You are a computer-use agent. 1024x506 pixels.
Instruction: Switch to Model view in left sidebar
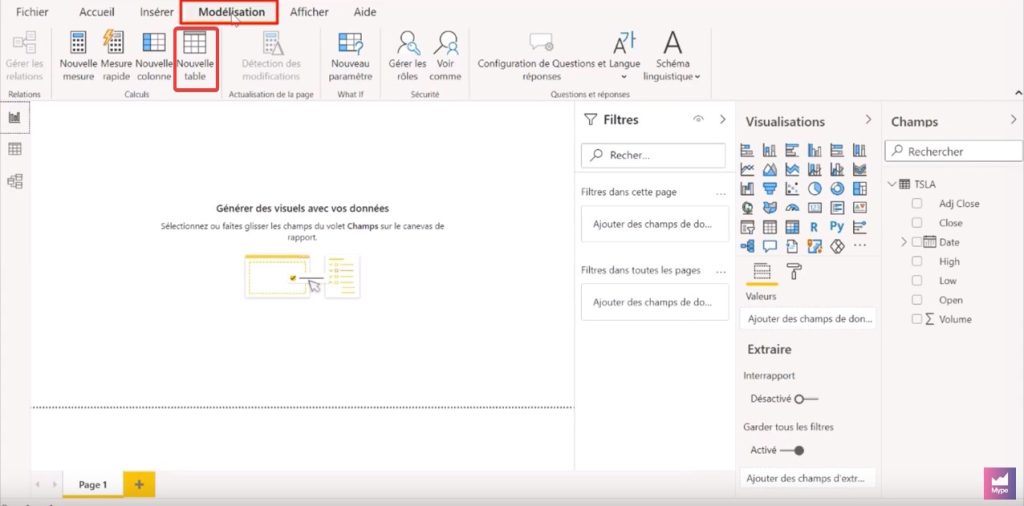[x=14, y=181]
